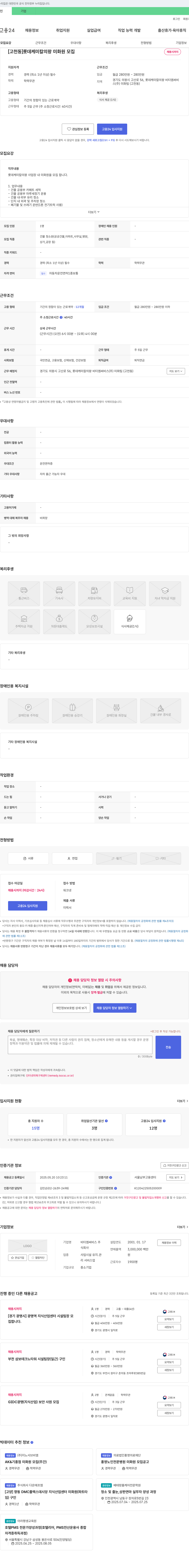The width and height of the screenshot is (189, 1568).
Task: Click 새창보기 for 부천 삼보테크노타워 posting
Action: [x=169, y=1370]
